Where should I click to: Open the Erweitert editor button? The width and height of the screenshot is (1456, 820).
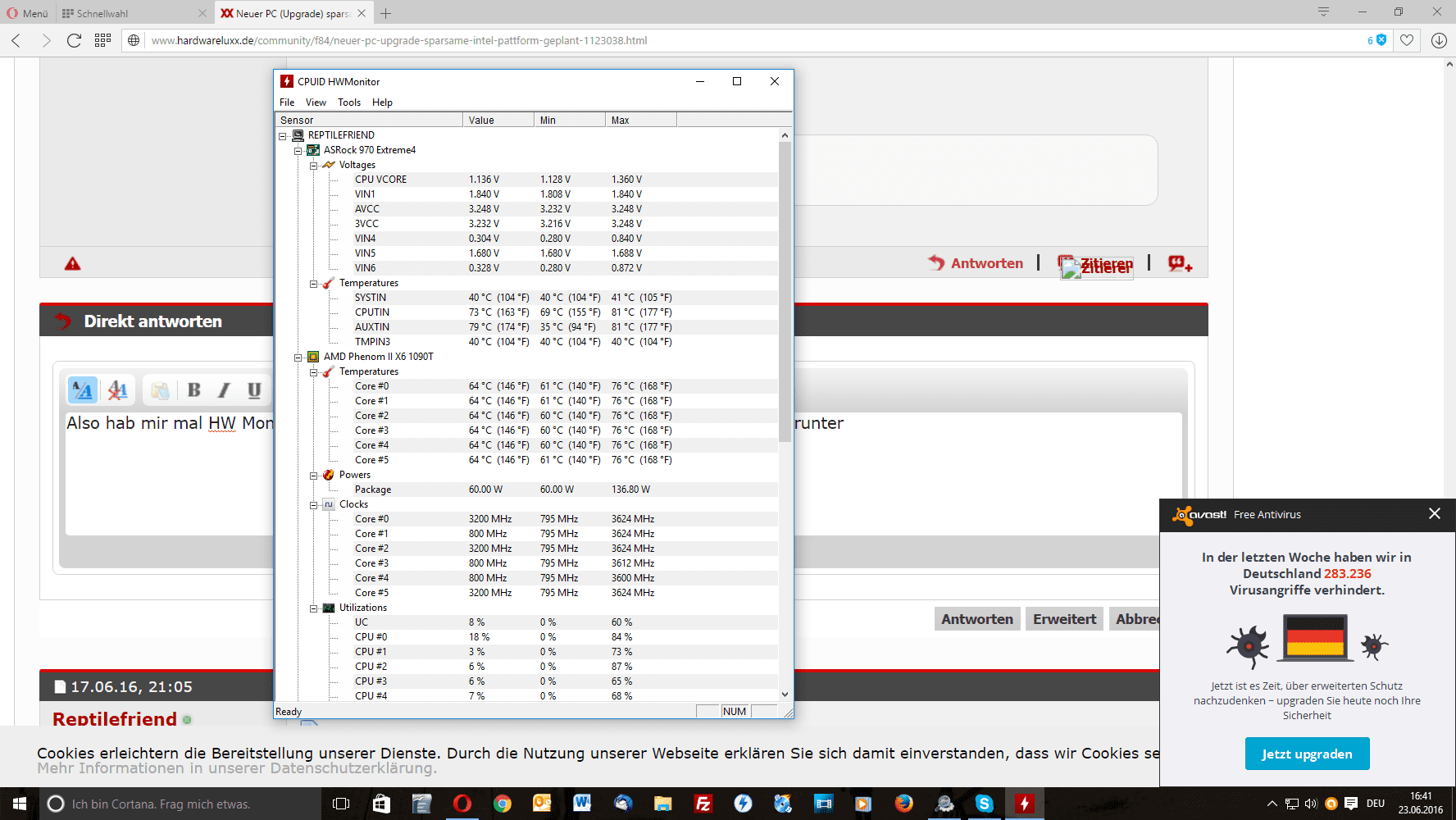1064,619
